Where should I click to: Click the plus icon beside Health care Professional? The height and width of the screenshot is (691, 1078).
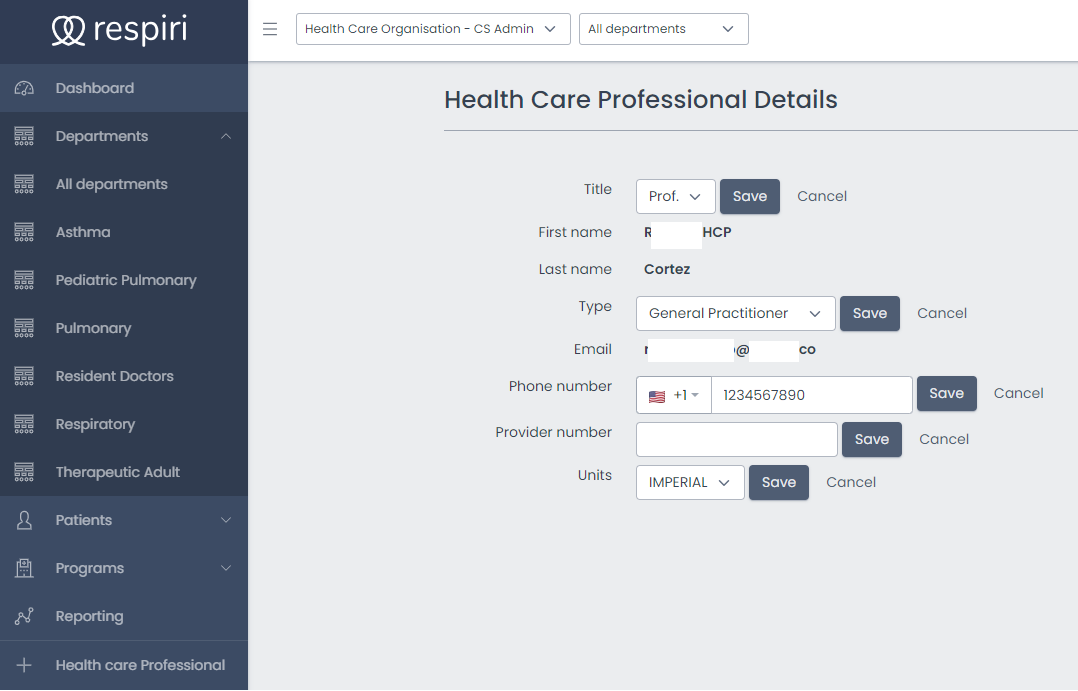click(25, 665)
